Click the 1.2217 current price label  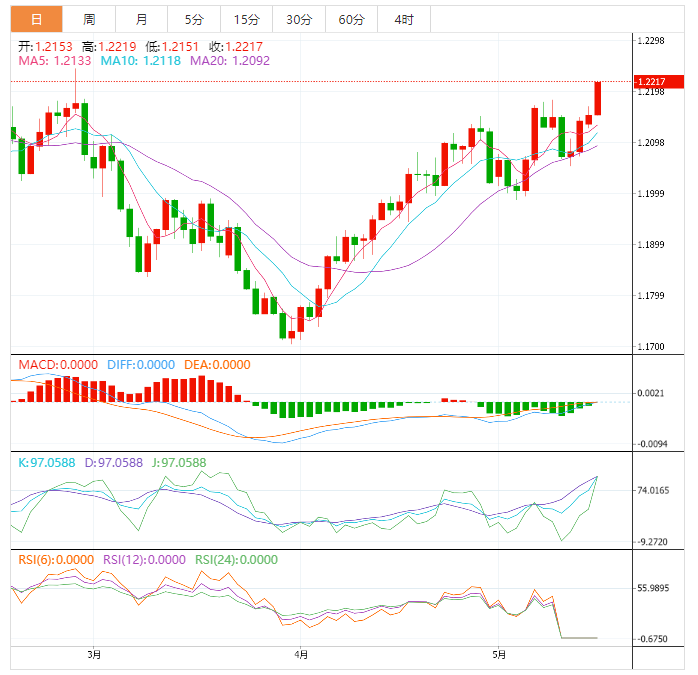point(651,81)
